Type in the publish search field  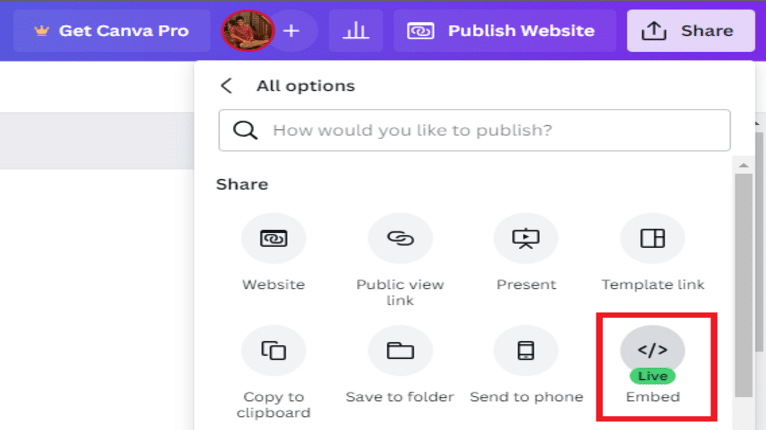click(490, 130)
